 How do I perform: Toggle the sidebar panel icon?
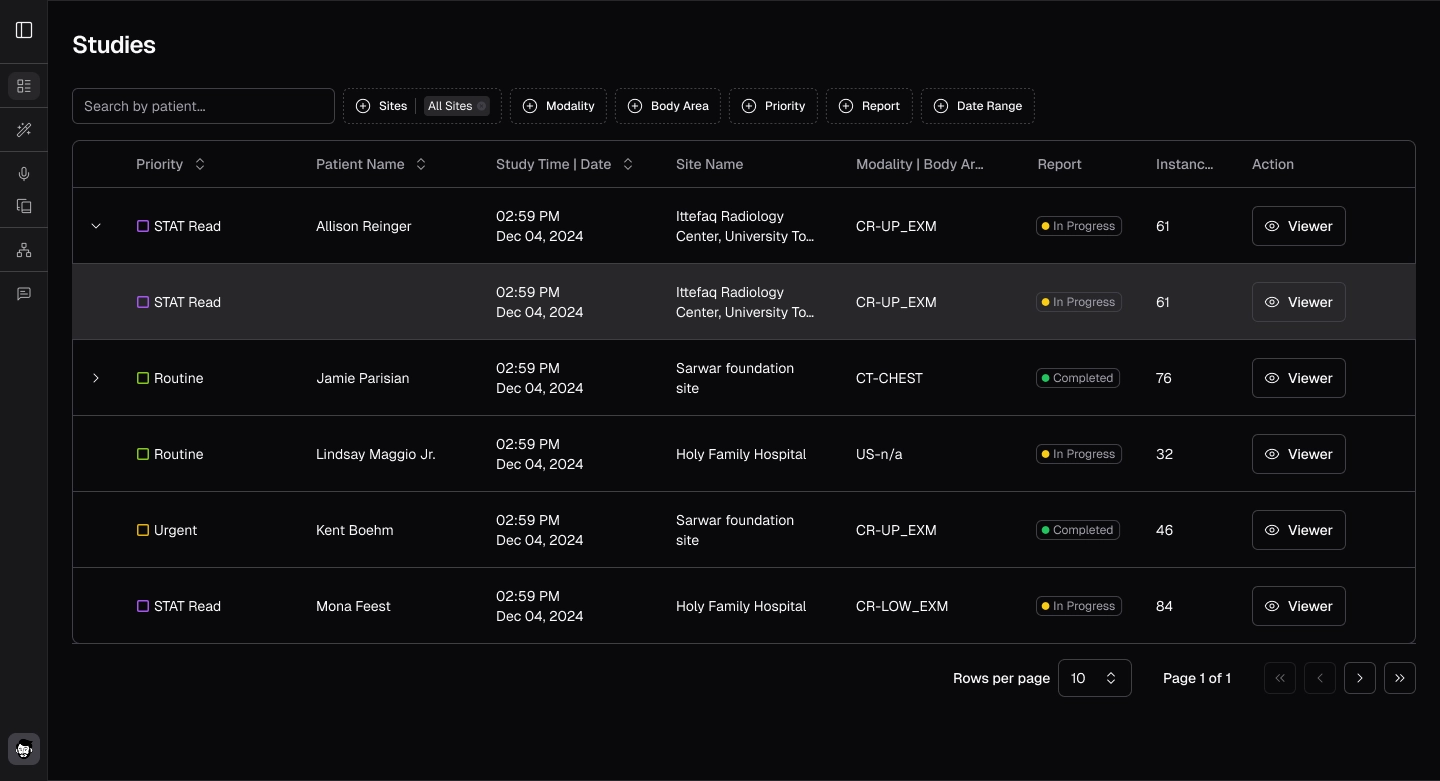[x=24, y=30]
